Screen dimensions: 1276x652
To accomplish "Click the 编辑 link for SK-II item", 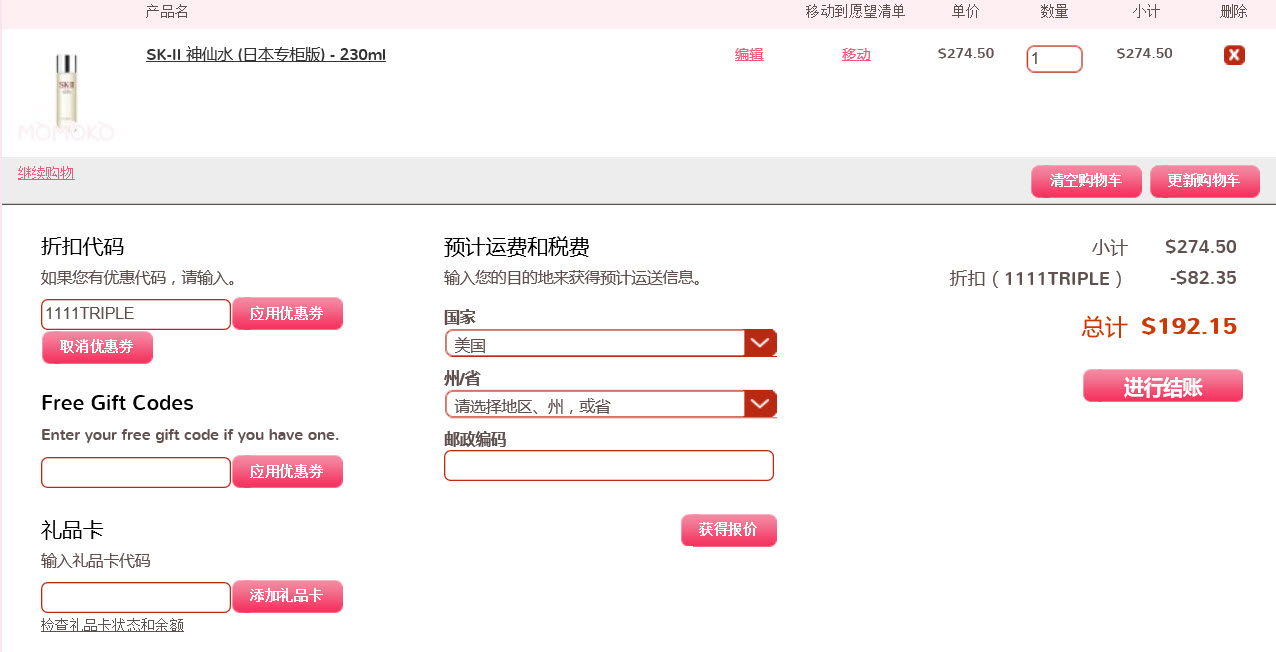I will coord(749,54).
